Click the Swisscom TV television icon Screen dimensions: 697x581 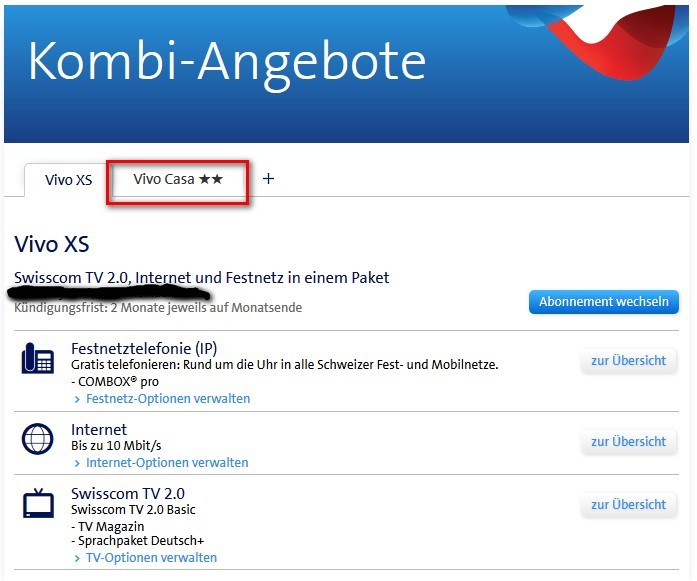tap(38, 504)
